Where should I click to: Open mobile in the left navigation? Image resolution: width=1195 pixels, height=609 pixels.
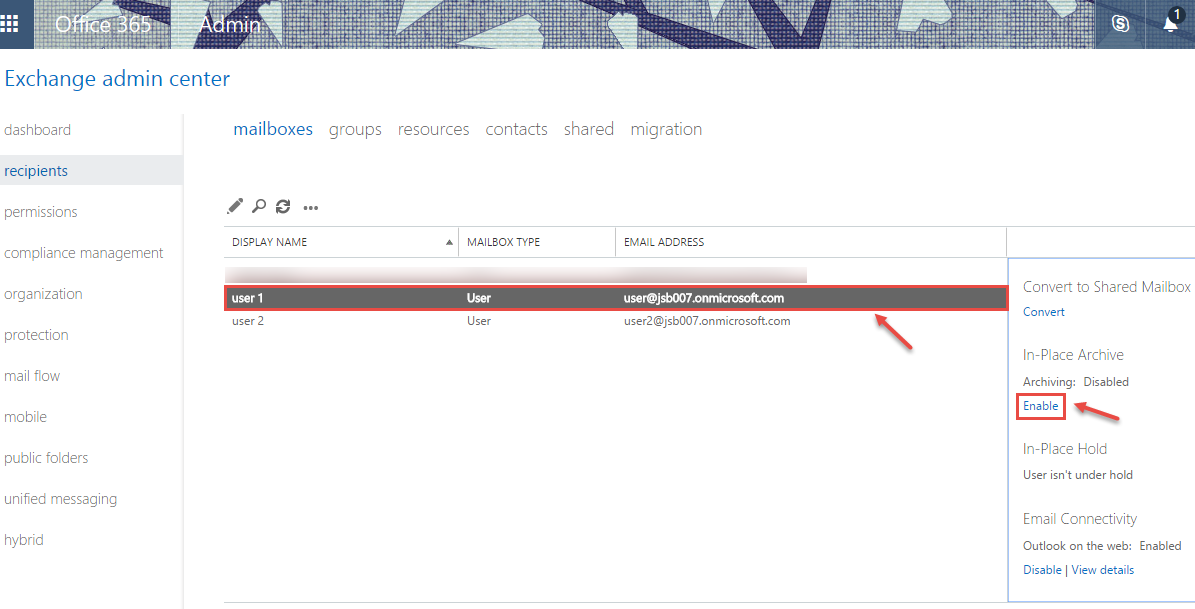pos(25,417)
